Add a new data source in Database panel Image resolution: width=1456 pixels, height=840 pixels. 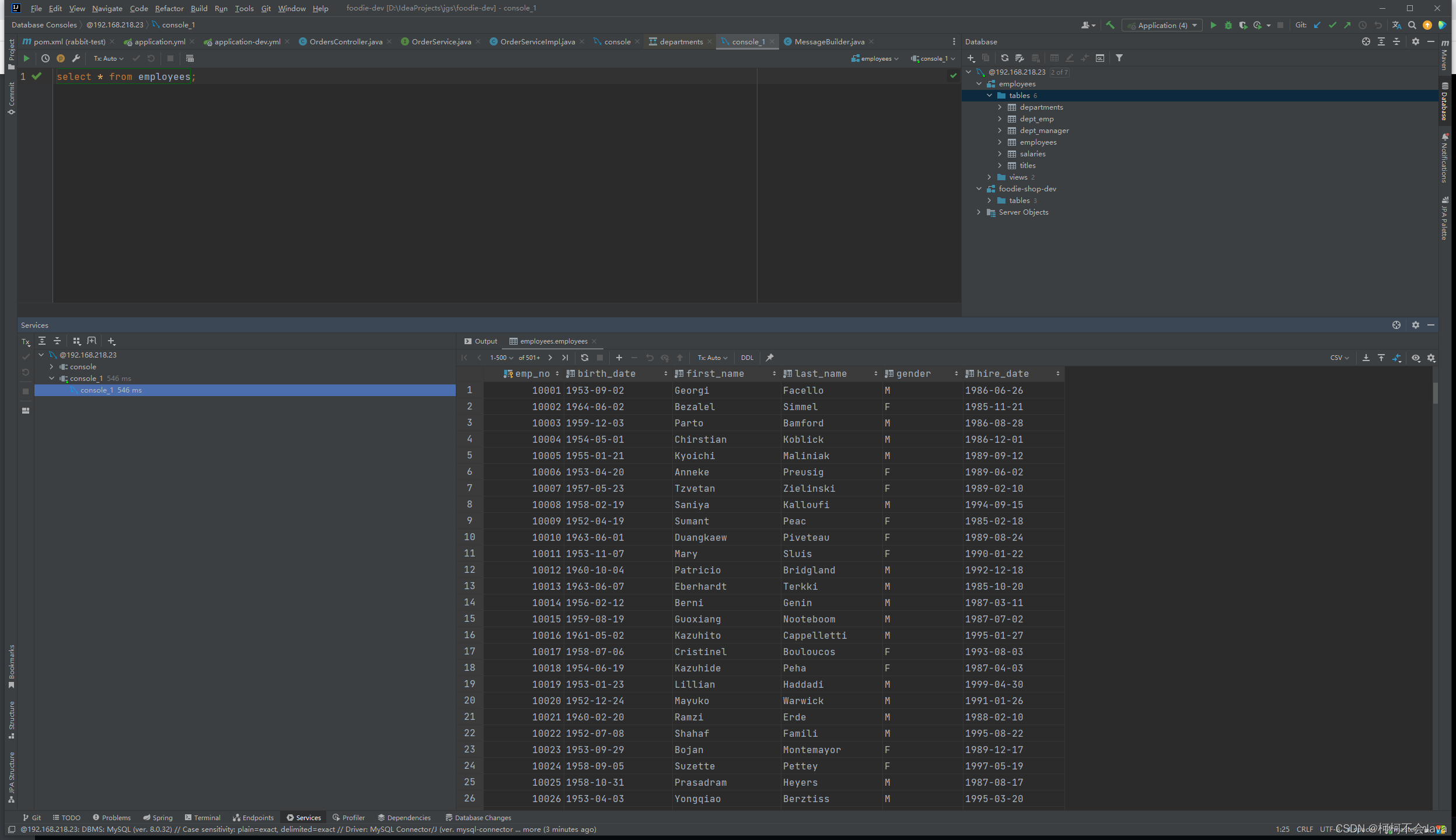point(970,58)
